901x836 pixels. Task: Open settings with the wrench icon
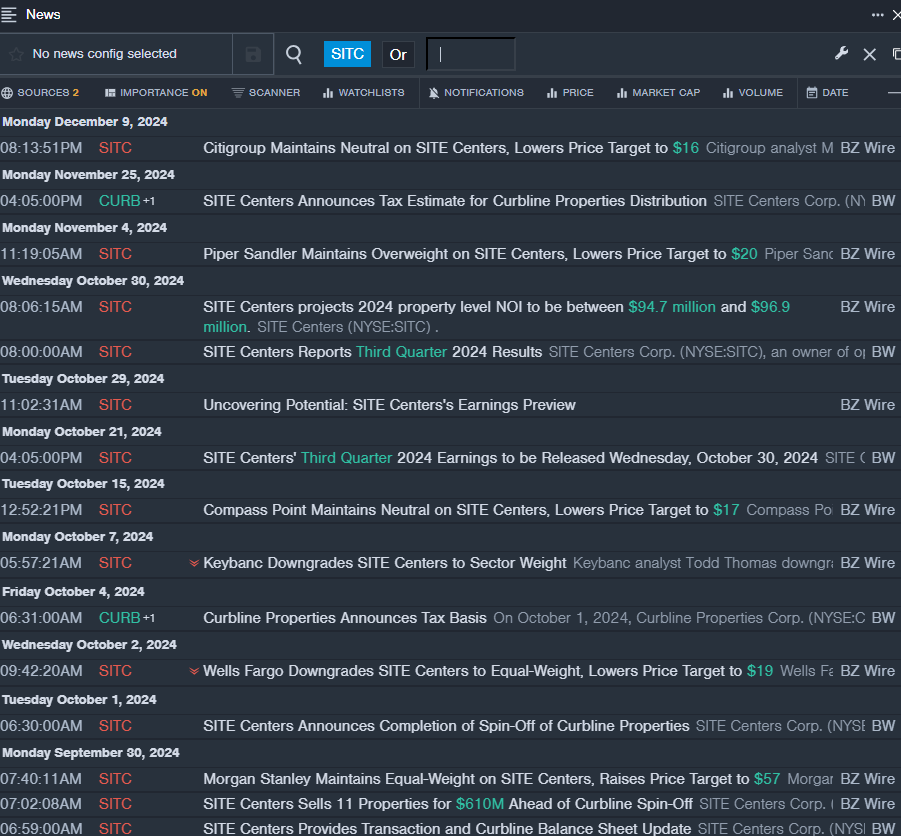point(841,54)
